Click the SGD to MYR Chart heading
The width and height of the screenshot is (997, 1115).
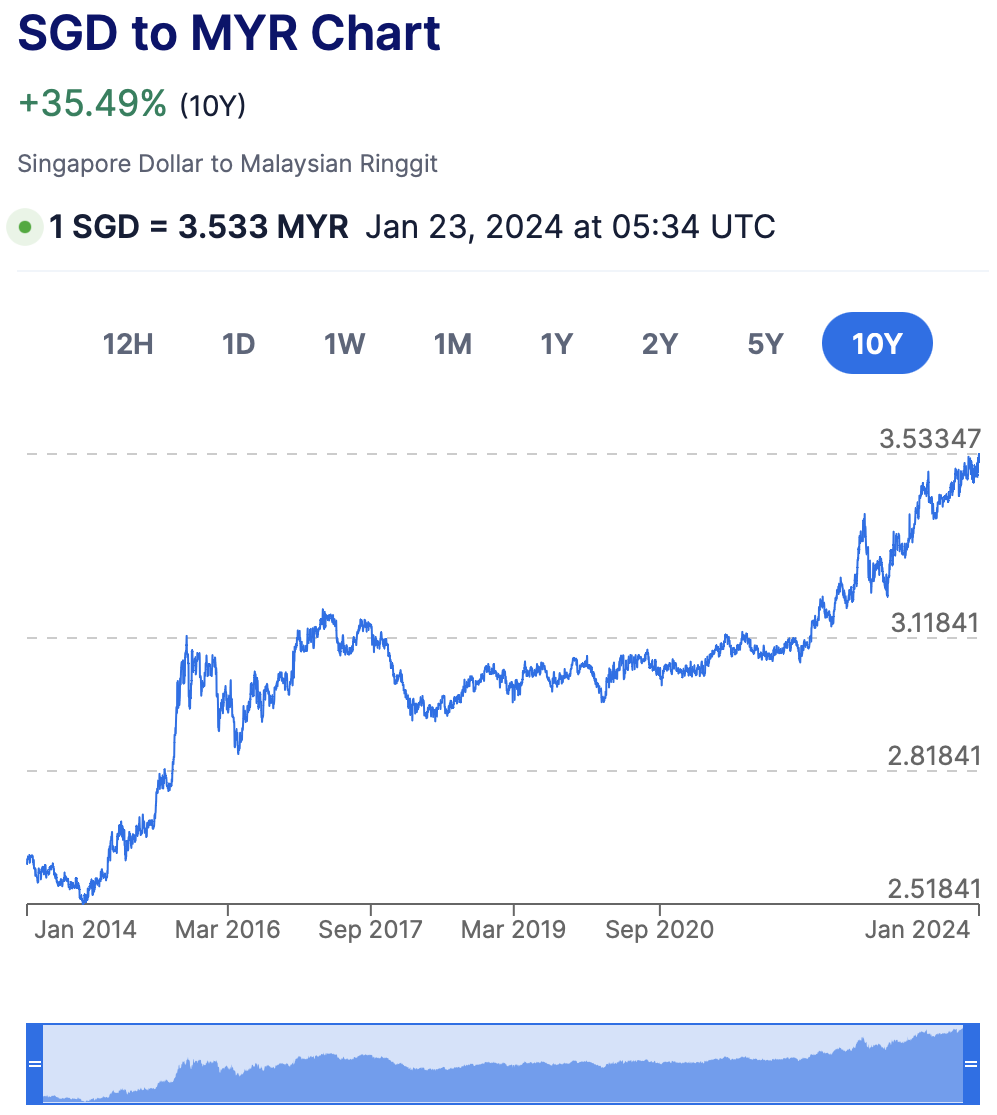(x=229, y=33)
